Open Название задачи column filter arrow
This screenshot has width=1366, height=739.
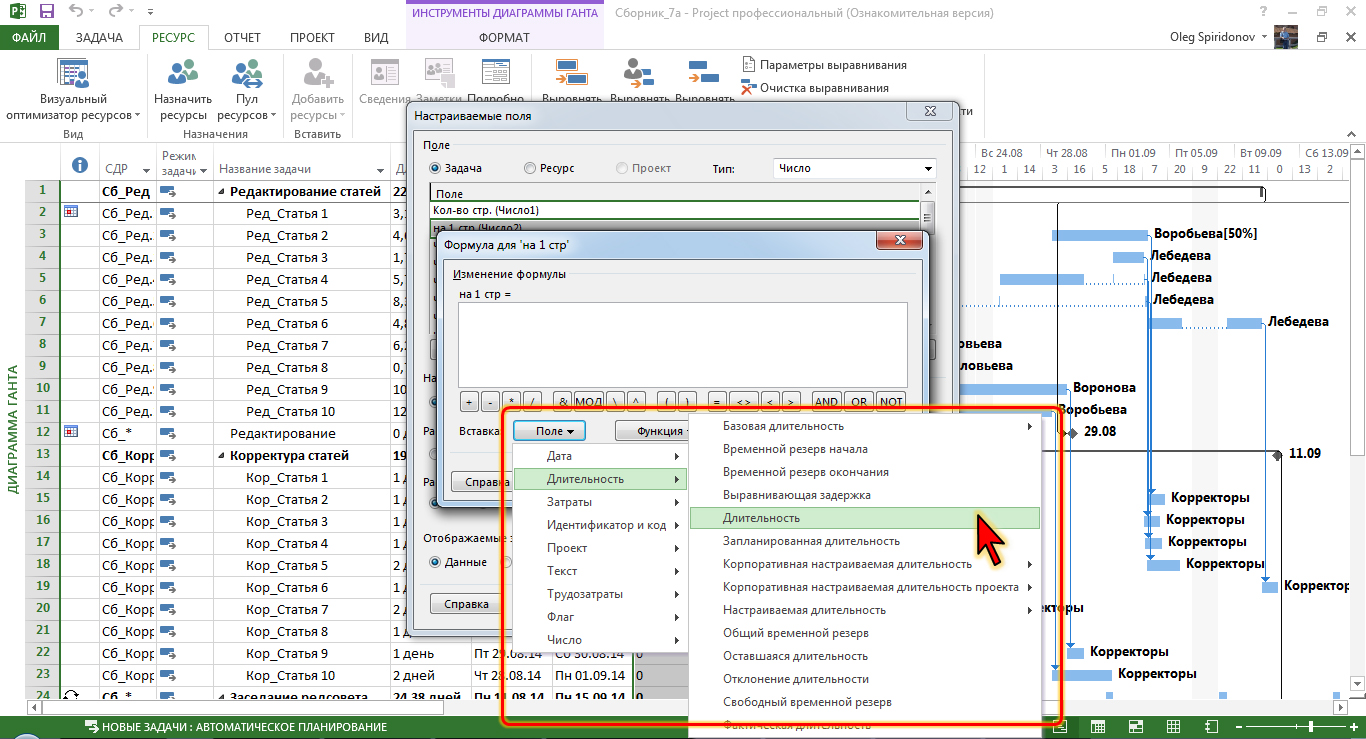tap(381, 170)
